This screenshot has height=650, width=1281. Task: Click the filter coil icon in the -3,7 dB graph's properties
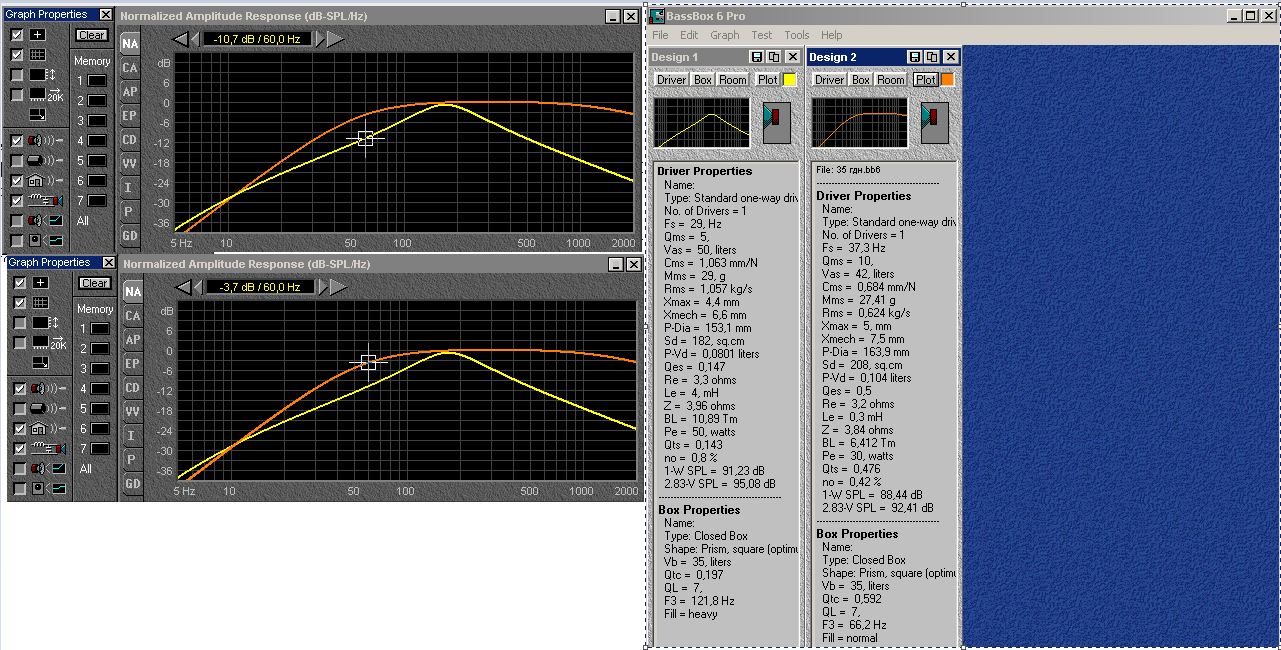(47, 449)
